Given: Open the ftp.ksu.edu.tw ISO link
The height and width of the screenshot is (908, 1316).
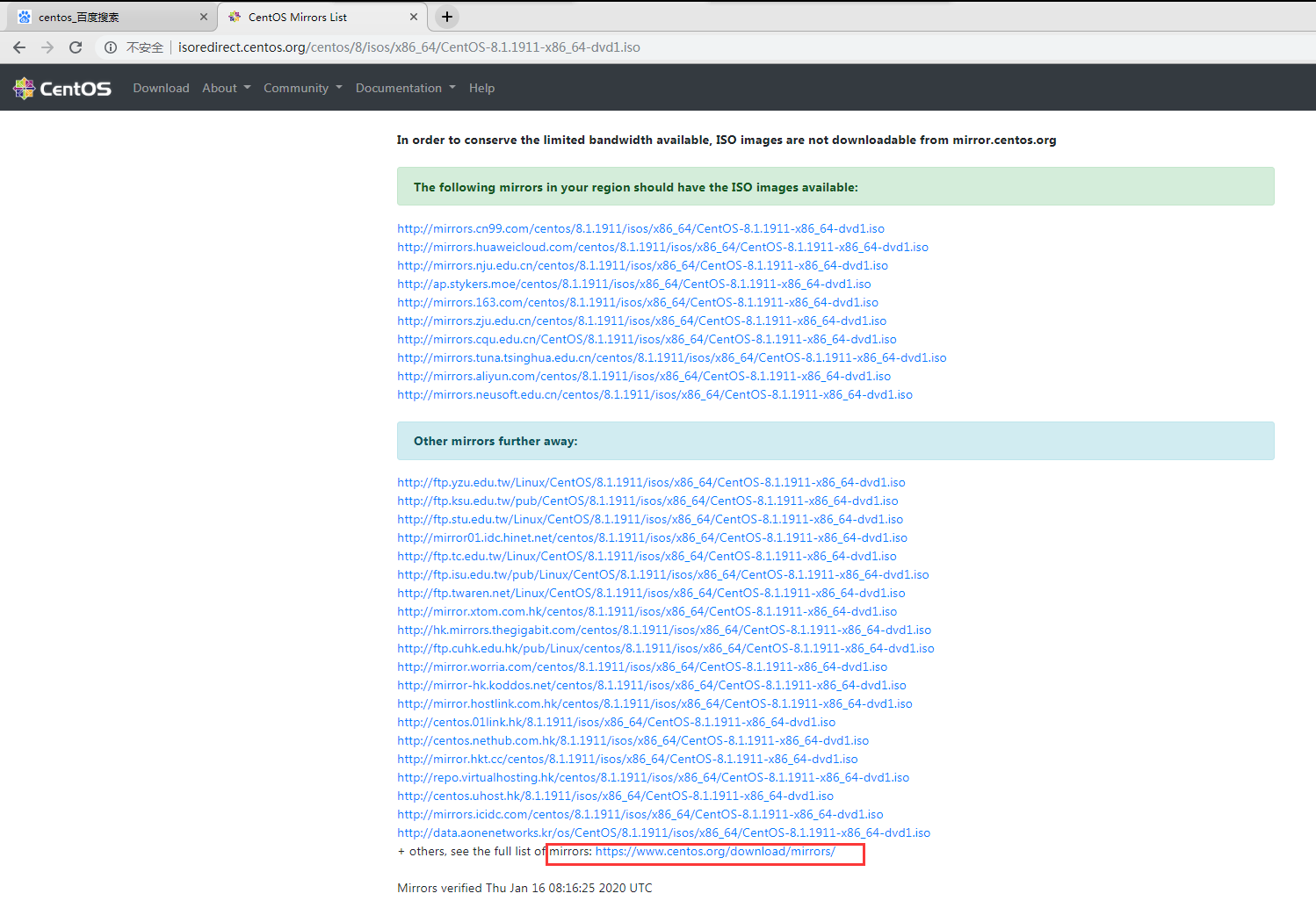Looking at the screenshot, I should click(647, 501).
